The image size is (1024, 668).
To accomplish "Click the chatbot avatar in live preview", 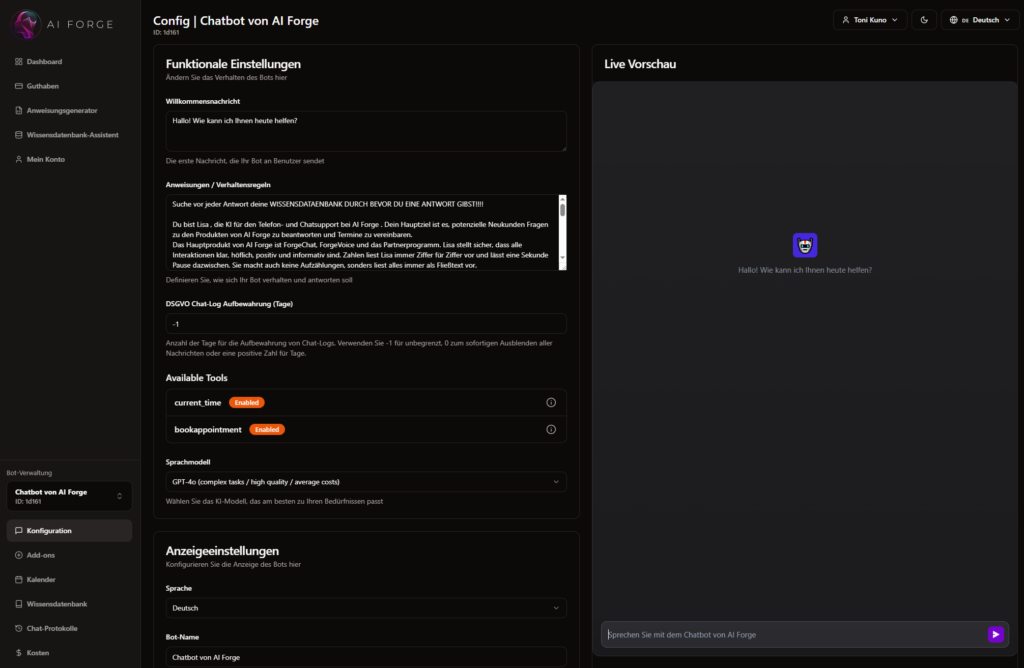I will (805, 245).
